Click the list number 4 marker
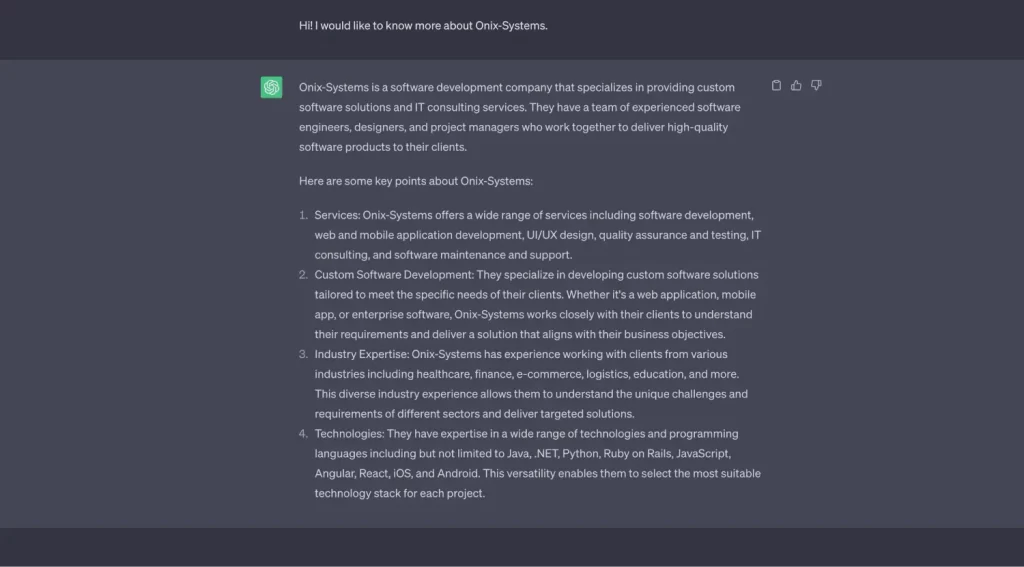Viewport: 1024px width, 567px height. [x=303, y=434]
